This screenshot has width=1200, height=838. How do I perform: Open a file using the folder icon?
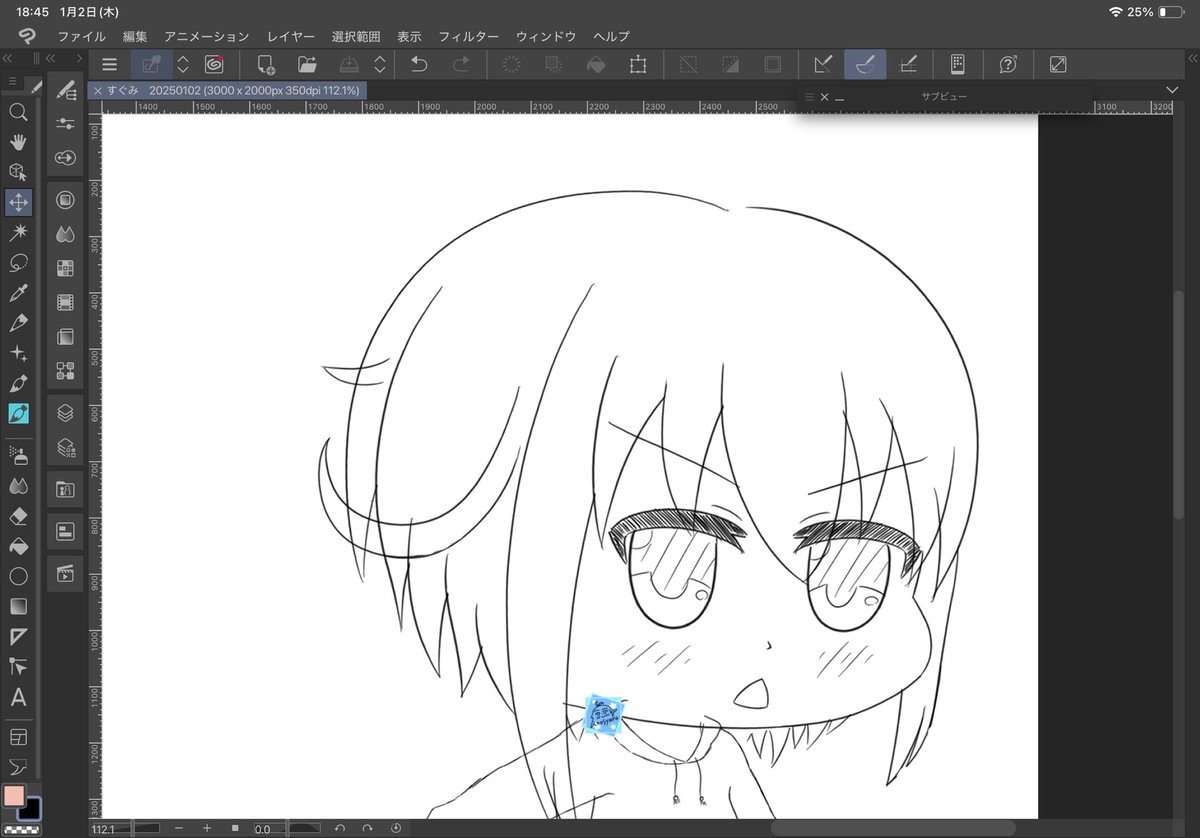click(307, 65)
